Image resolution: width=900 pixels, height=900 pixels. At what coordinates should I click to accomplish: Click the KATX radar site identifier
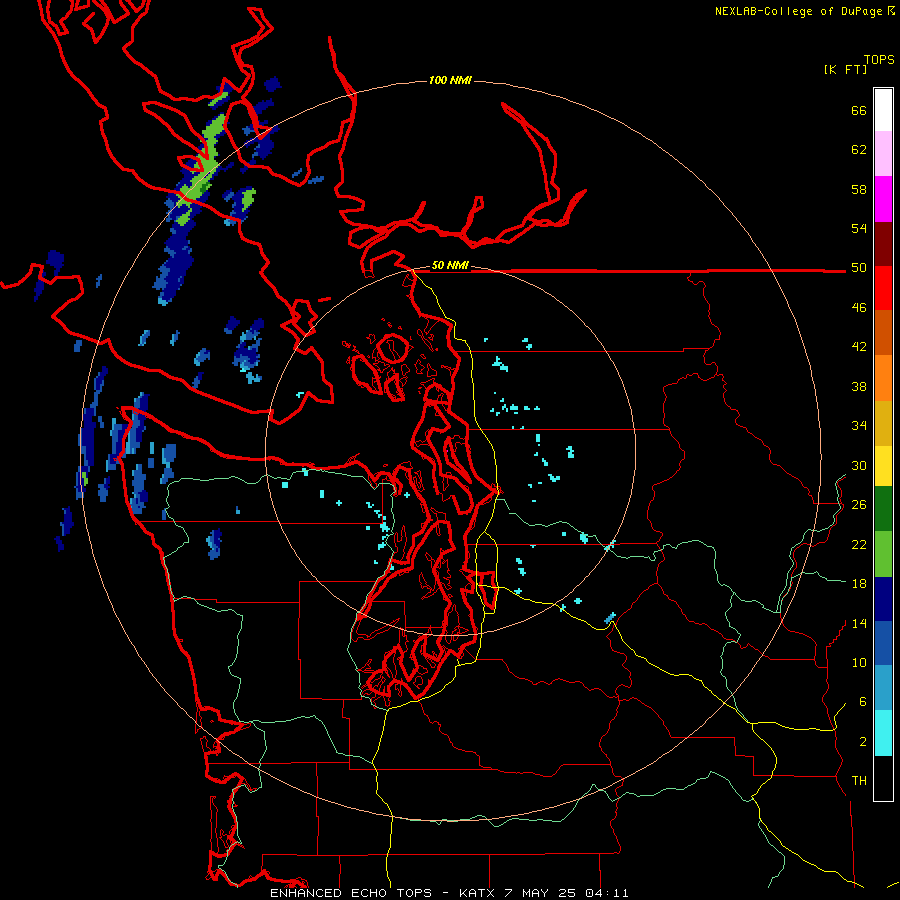coord(478,893)
